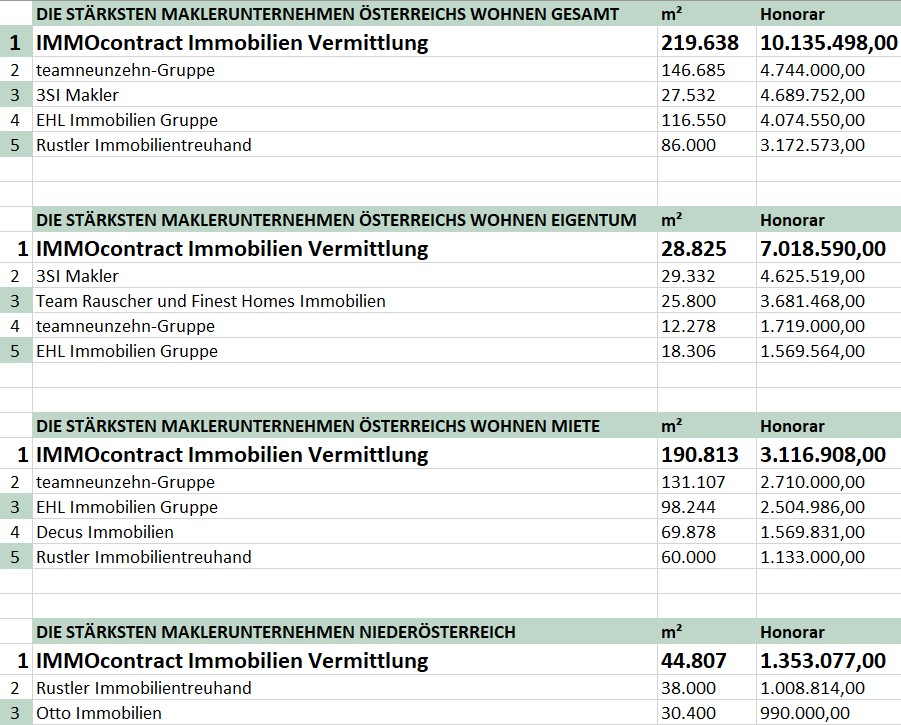Select the Wohnen Gesamt table header cell
Image resolution: width=901 pixels, height=725 pixels.
pyautogui.click(x=345, y=13)
